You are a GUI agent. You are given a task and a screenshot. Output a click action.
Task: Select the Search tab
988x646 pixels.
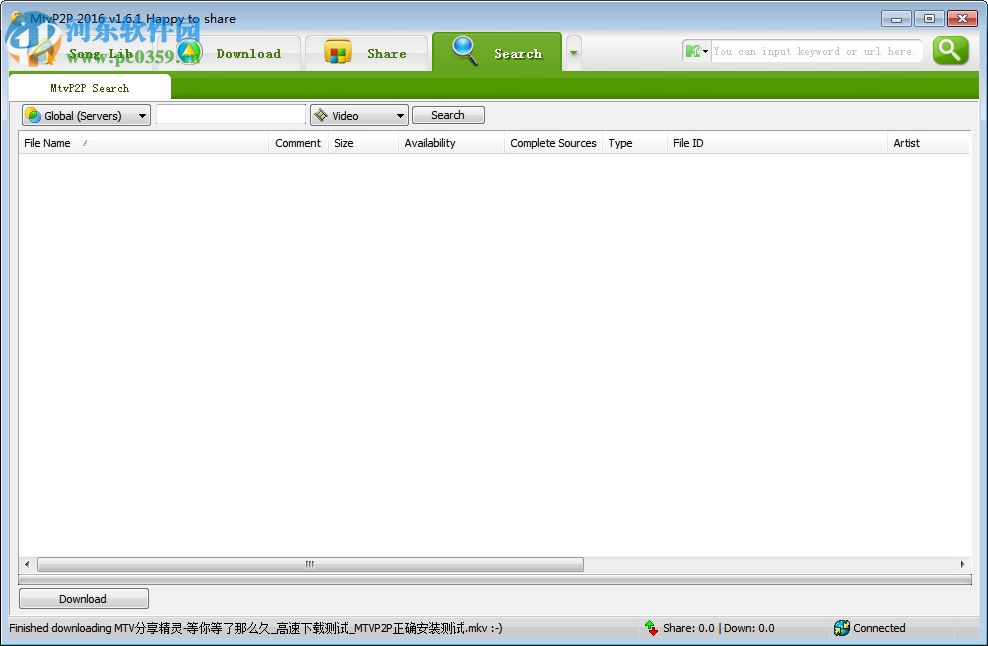point(497,53)
